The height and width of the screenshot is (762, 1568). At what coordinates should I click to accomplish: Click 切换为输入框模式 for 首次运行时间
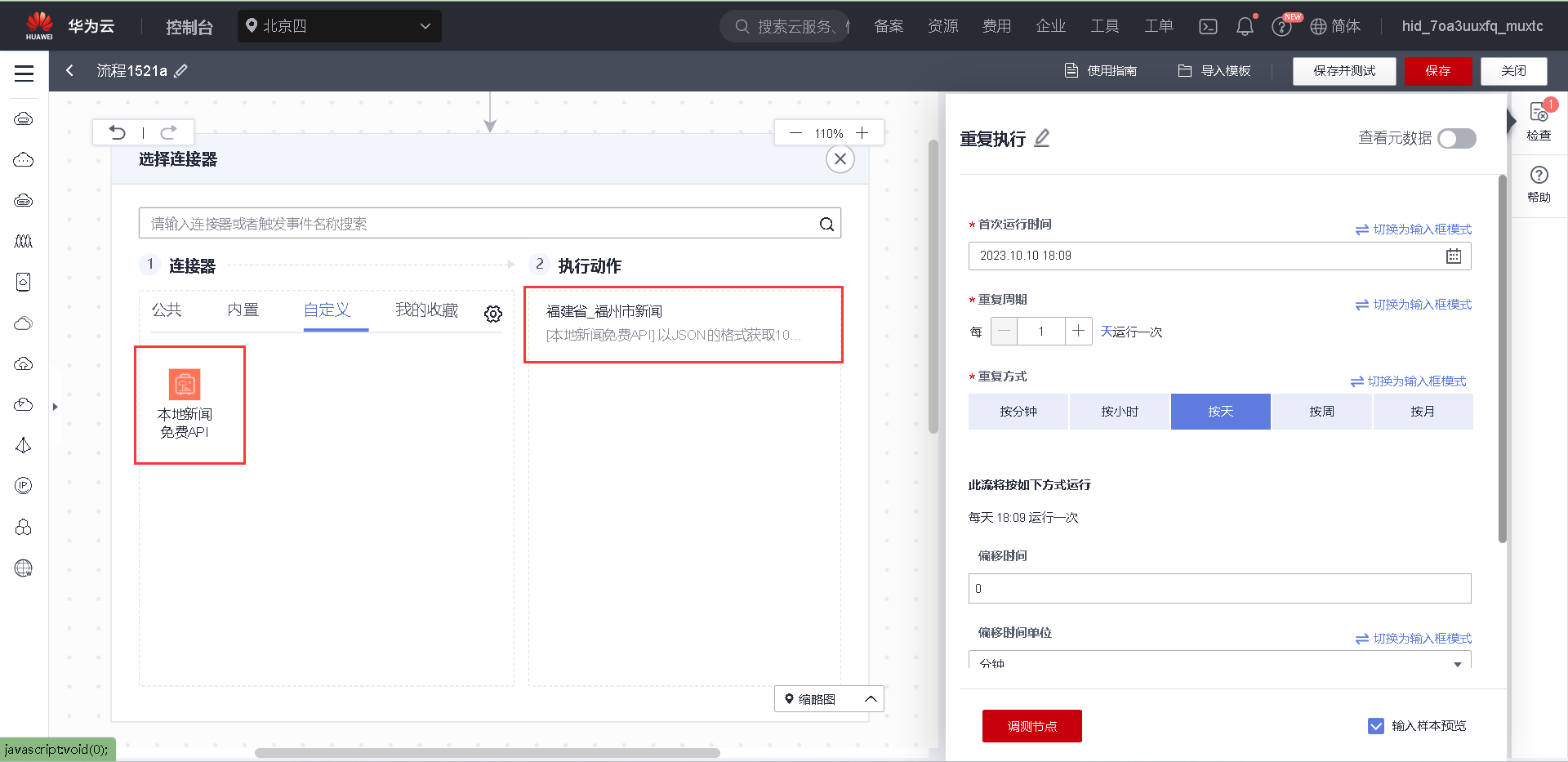click(x=1414, y=229)
